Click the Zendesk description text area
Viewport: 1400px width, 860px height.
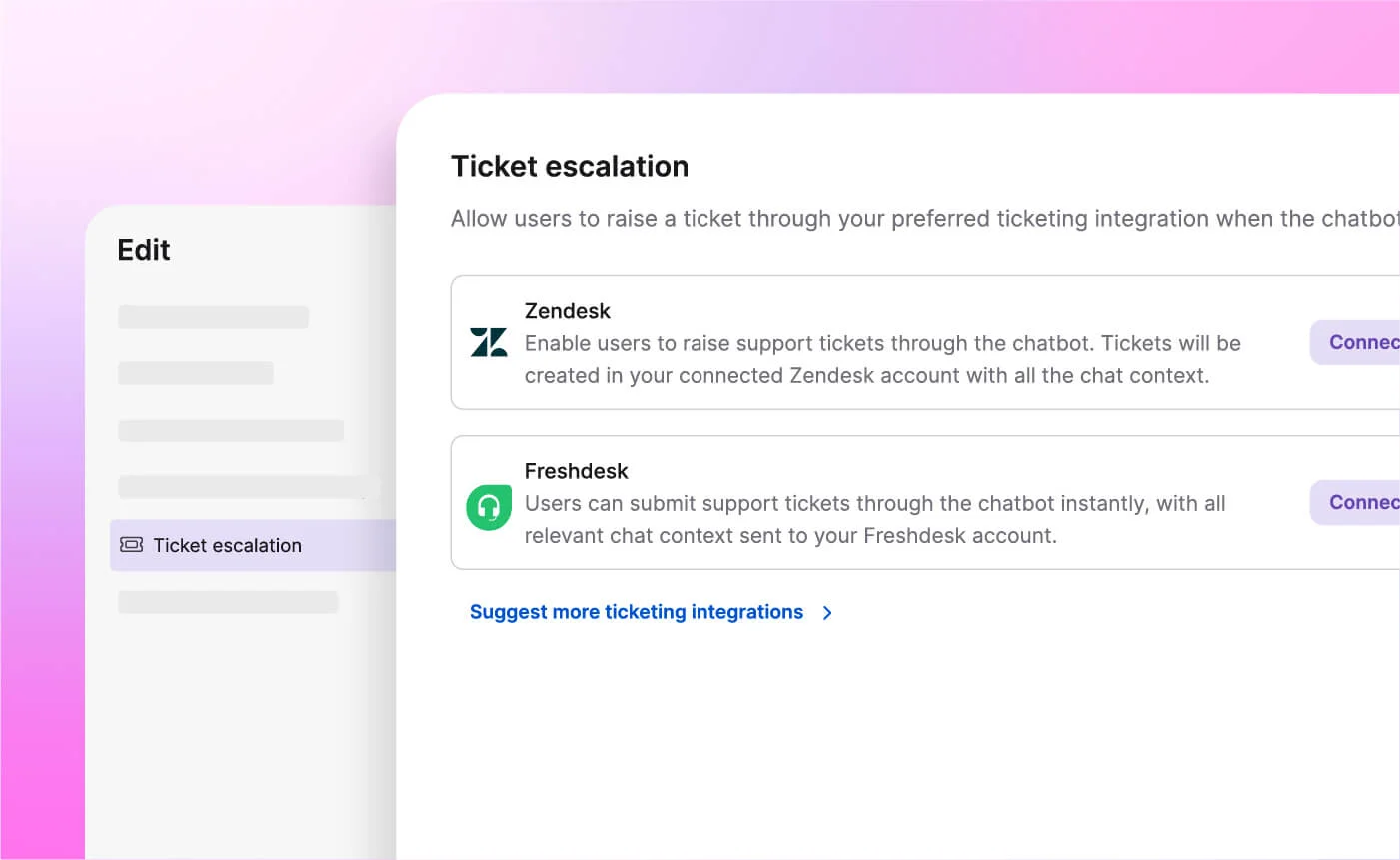click(x=882, y=359)
